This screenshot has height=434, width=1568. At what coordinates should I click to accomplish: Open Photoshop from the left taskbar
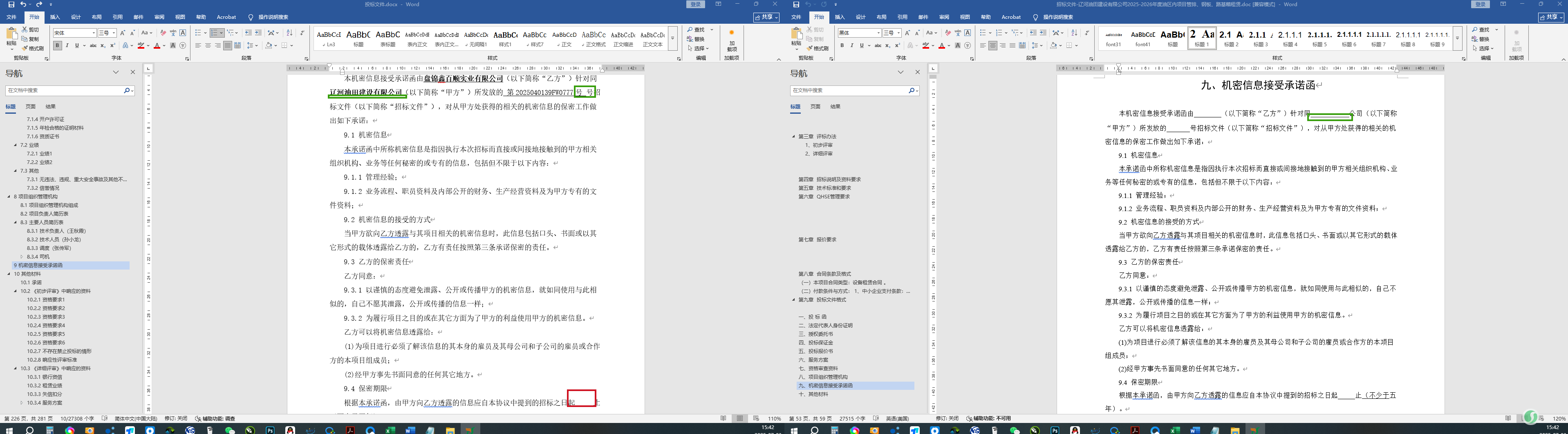[x=270, y=430]
